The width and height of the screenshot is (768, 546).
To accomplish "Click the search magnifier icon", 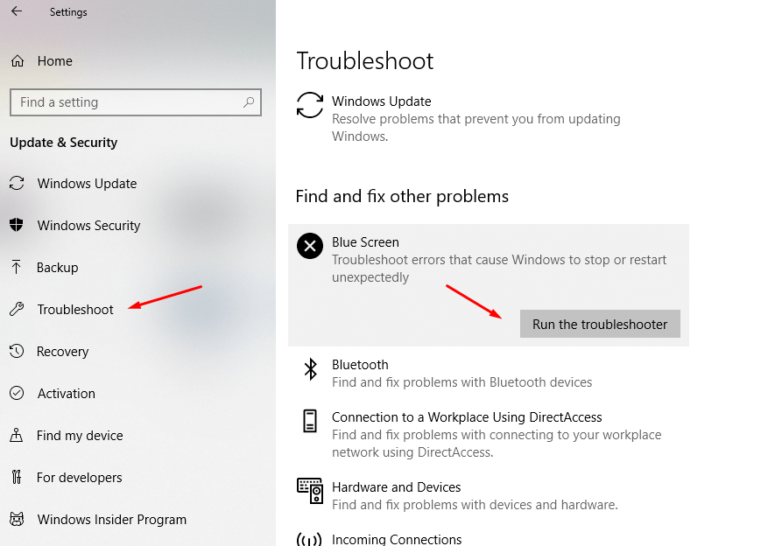I will point(249,102).
